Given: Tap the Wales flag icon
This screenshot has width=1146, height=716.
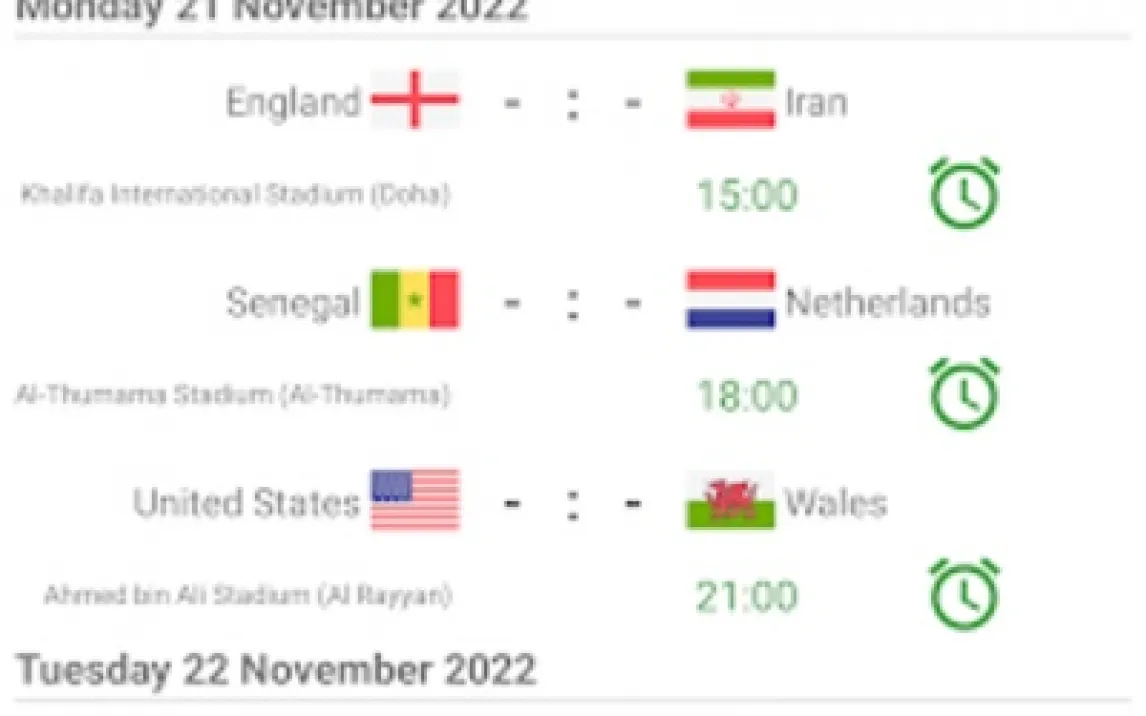Looking at the screenshot, I should (x=730, y=500).
